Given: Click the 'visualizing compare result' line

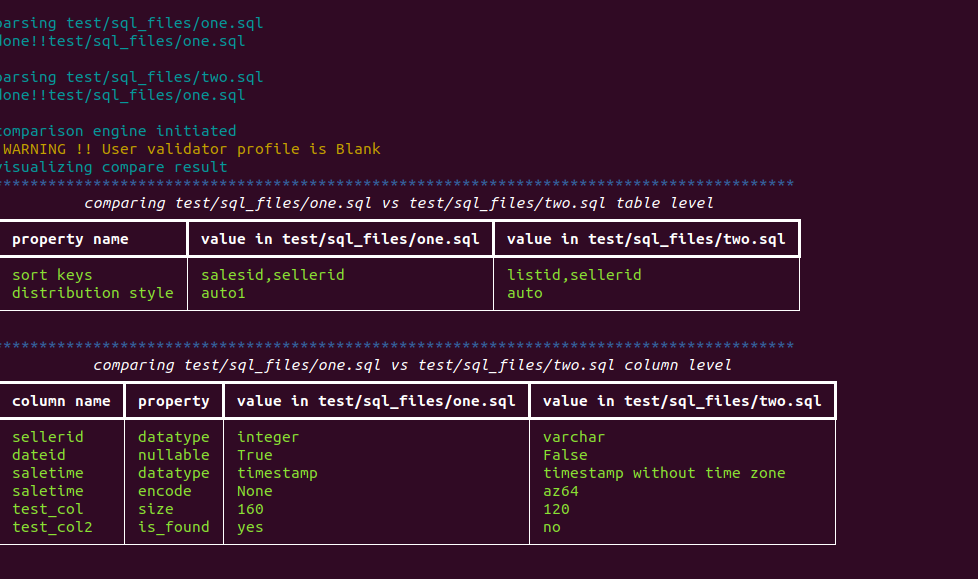Looking at the screenshot, I should 114,167.
